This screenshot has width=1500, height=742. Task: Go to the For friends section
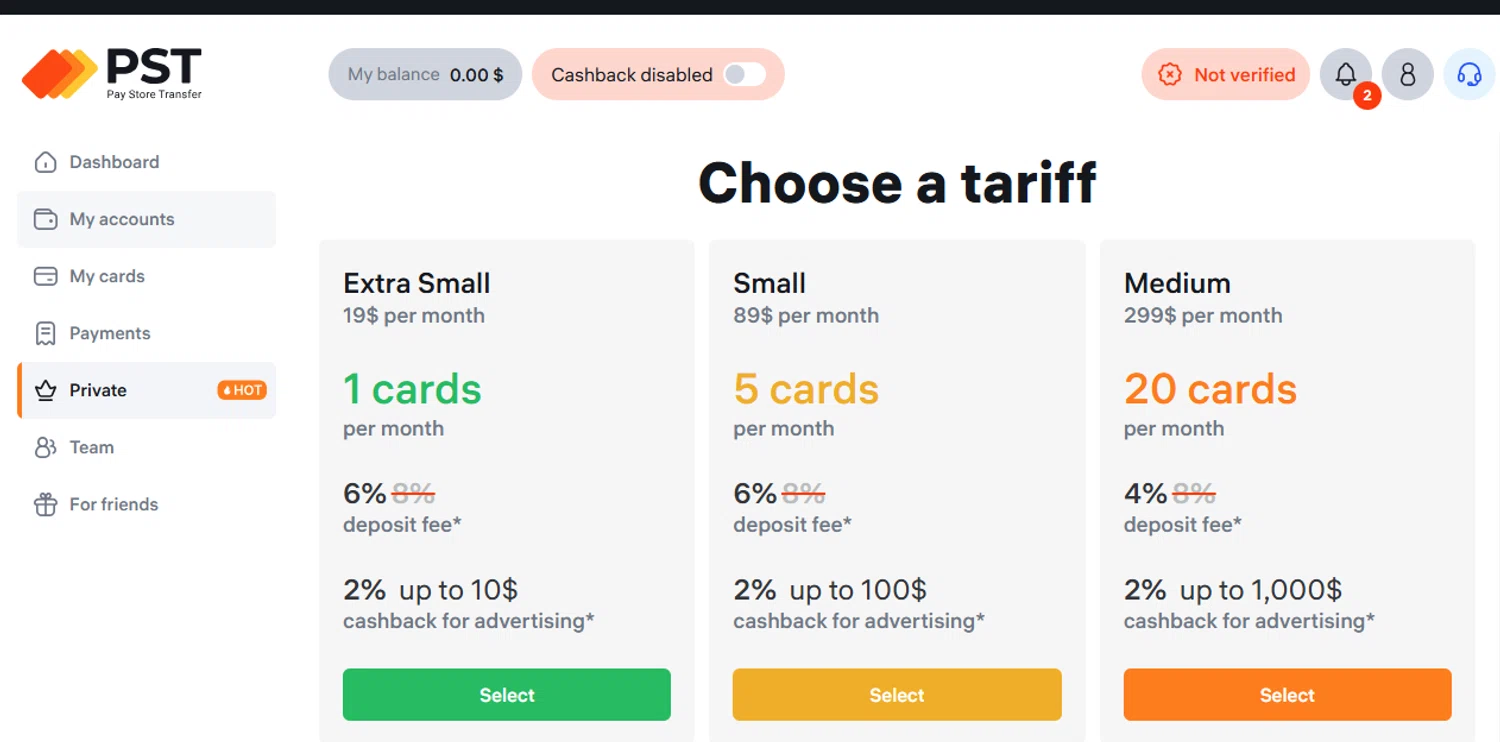tap(114, 504)
